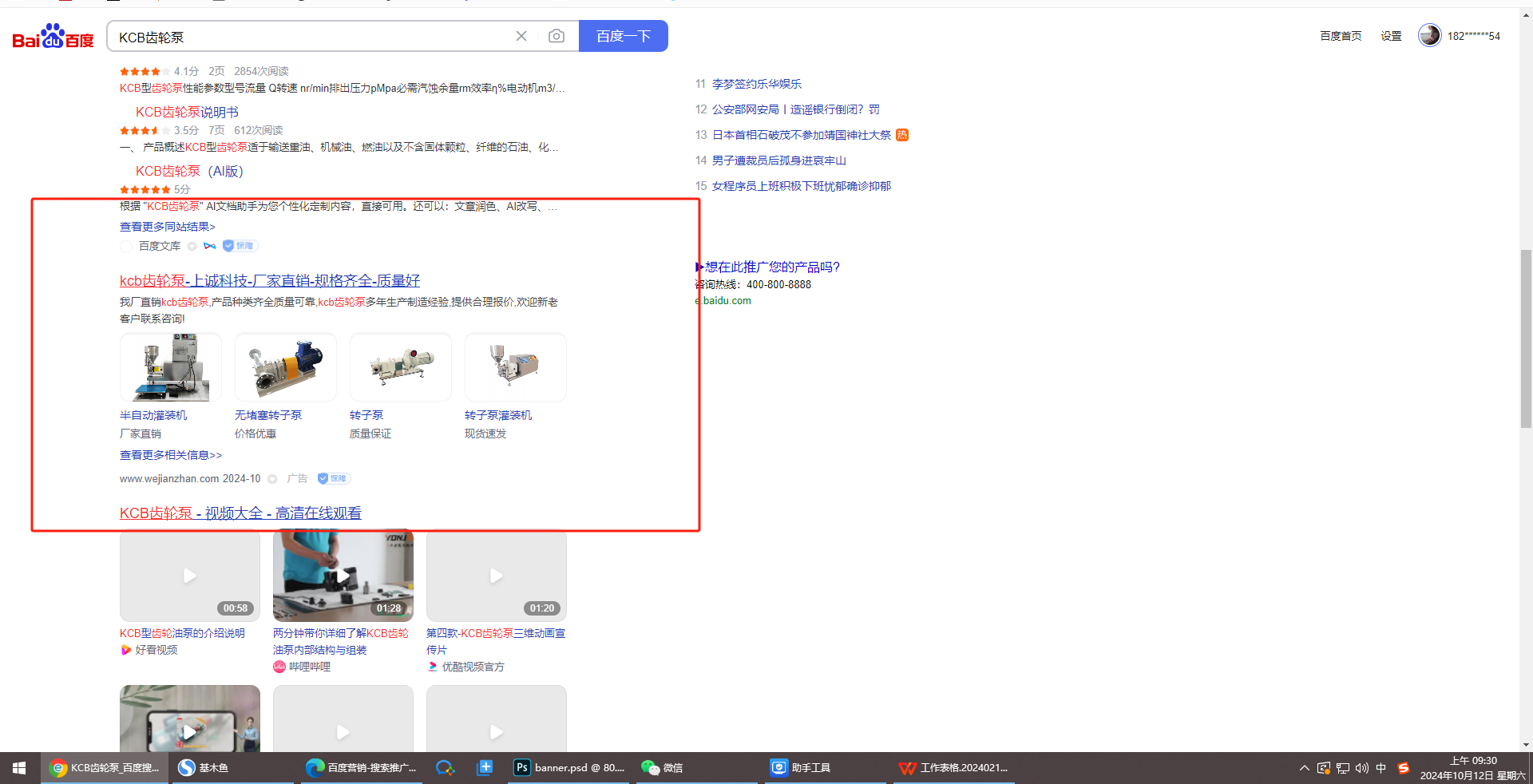1533x784 pixels.
Task: Open KCB齿轮泵 - 视频大全 - 高清在线观看
Action: pos(240,513)
